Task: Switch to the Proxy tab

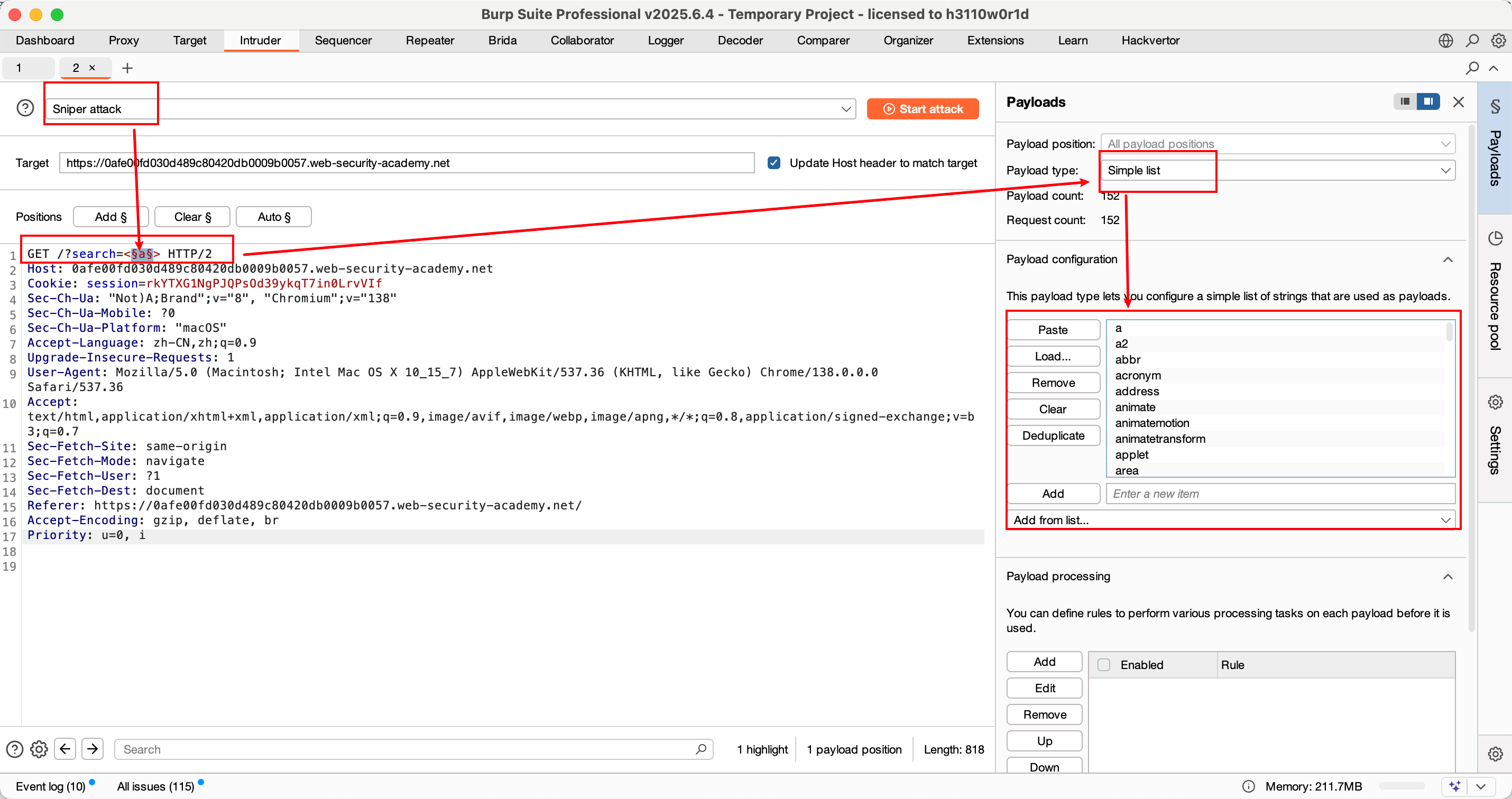Action: tap(124, 41)
